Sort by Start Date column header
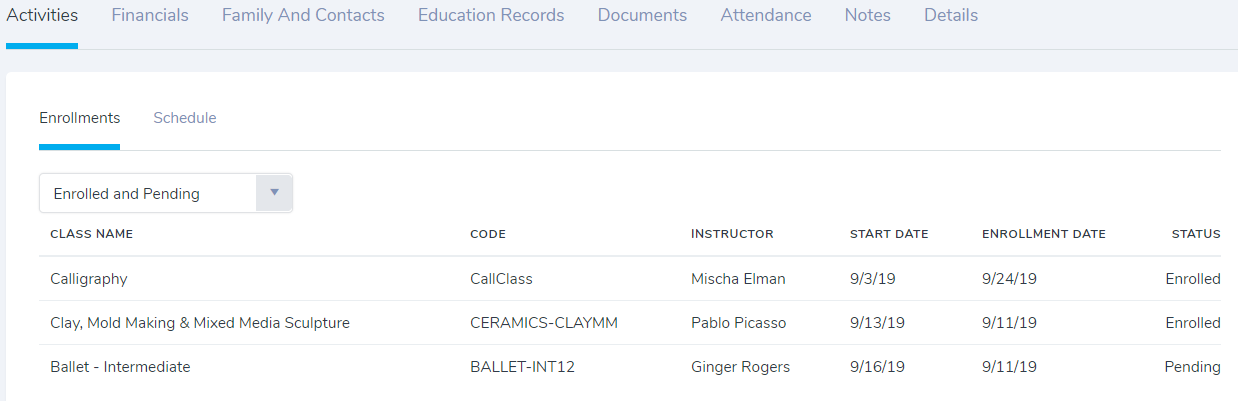The image size is (1238, 401). (889, 234)
